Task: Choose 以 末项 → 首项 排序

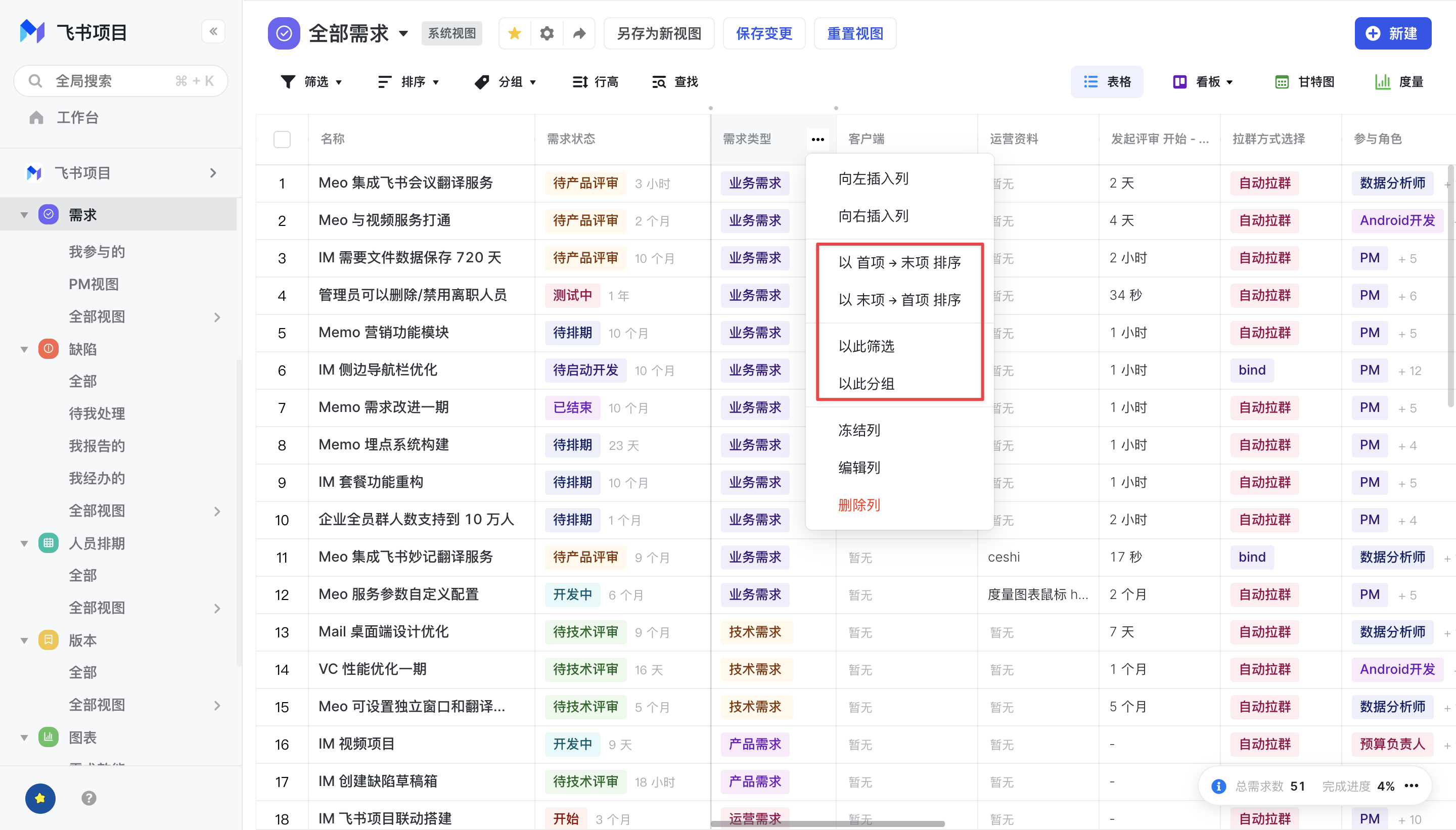Action: click(899, 300)
